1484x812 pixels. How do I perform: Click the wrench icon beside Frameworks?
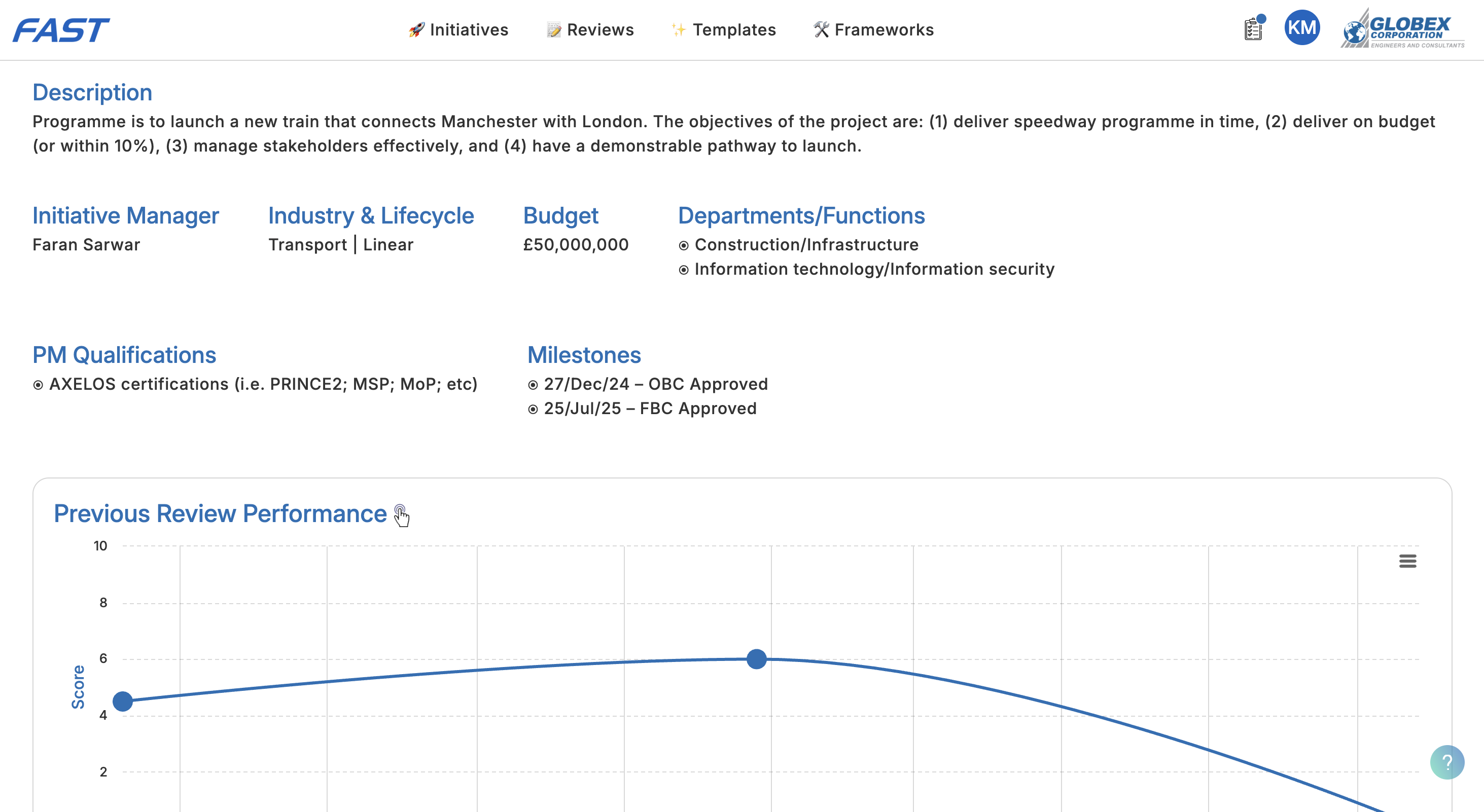coord(821,30)
